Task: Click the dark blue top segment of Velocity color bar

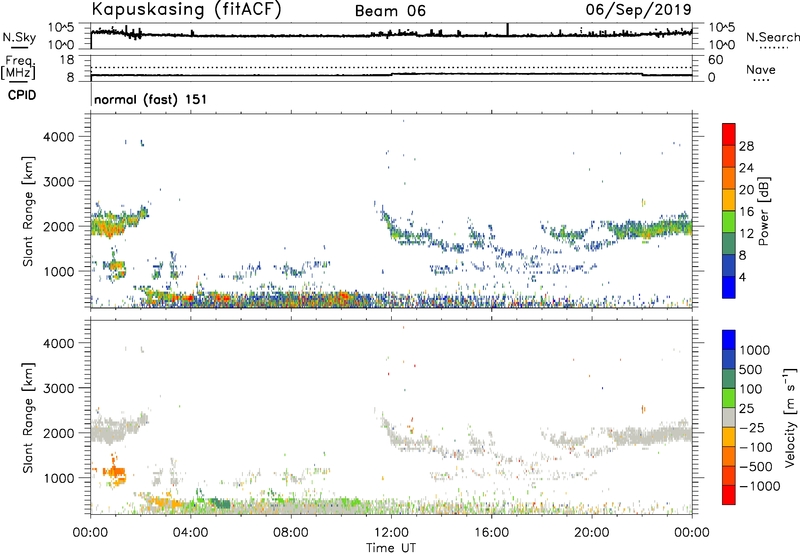Action: (729, 340)
